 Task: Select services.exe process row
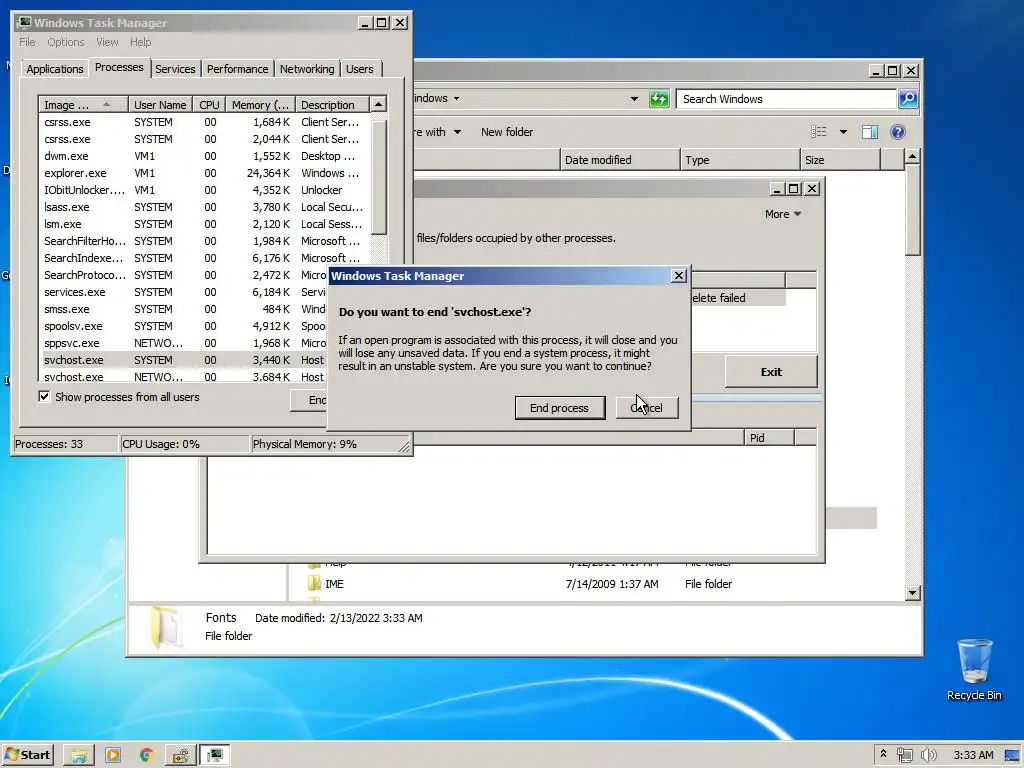point(184,292)
